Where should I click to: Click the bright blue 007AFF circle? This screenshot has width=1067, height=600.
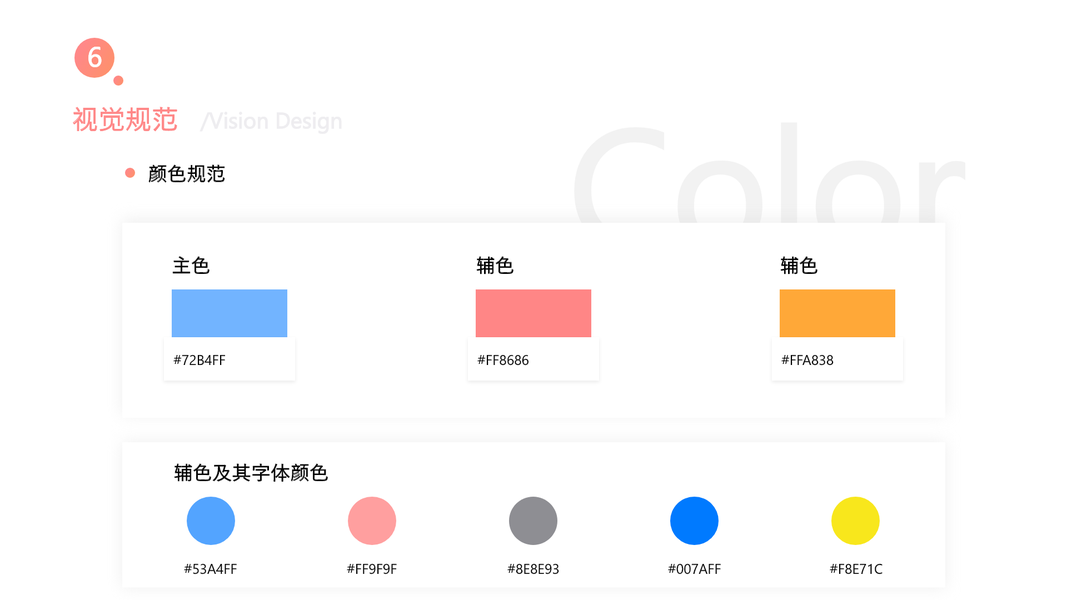tap(694, 521)
